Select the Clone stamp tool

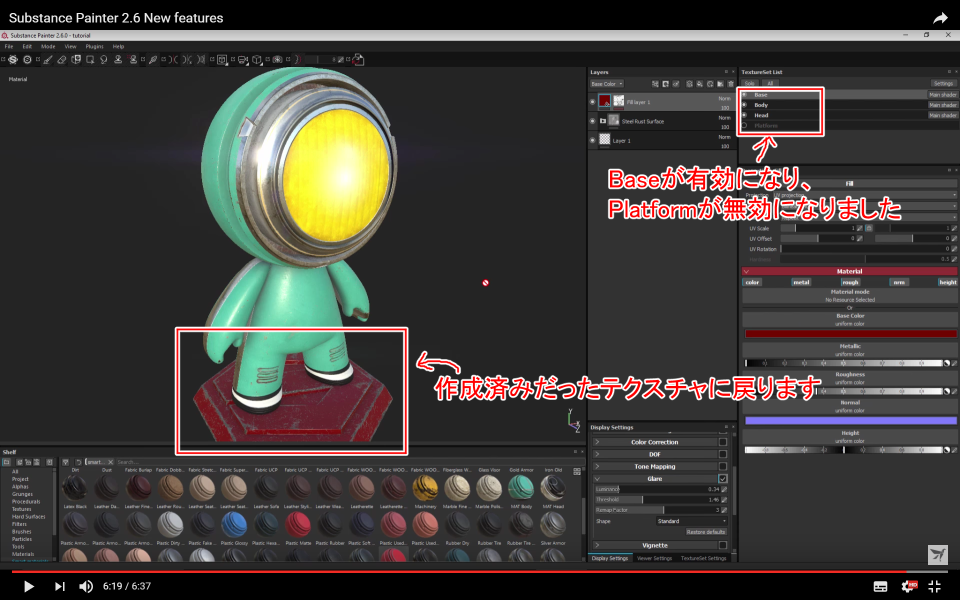[118, 59]
